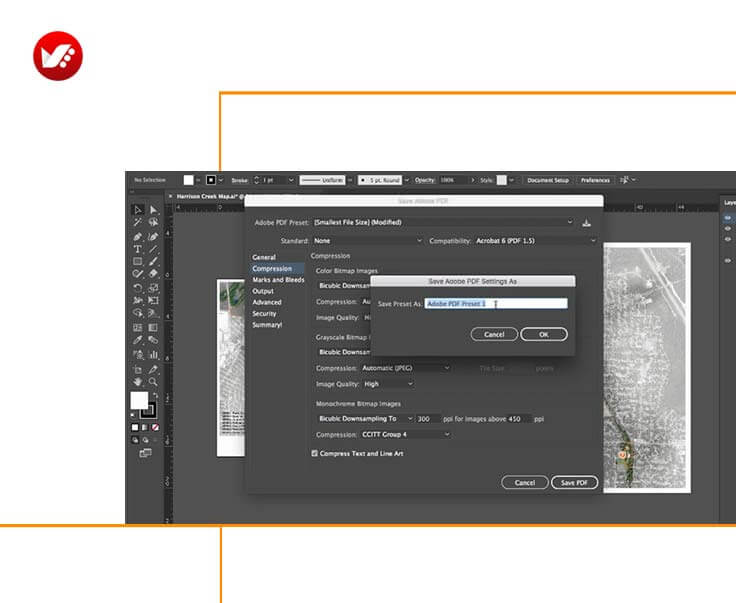Image resolution: width=736 pixels, height=603 pixels.
Task: Open the Image Quality High dropdown
Action: point(389,384)
